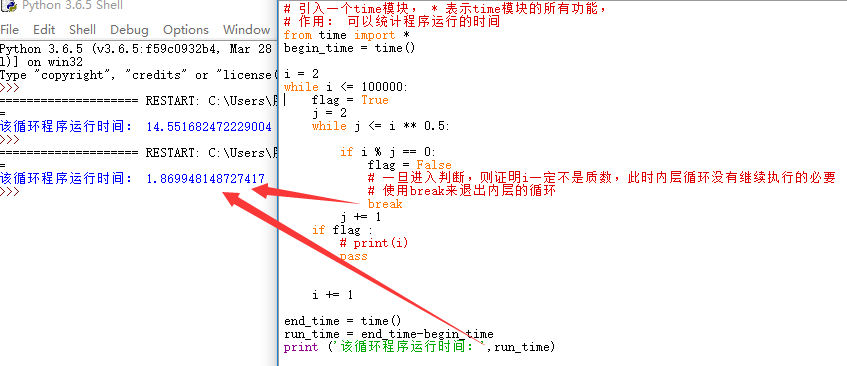This screenshot has height=366, width=847.
Task: Open the Shell menu
Action: coord(83,30)
